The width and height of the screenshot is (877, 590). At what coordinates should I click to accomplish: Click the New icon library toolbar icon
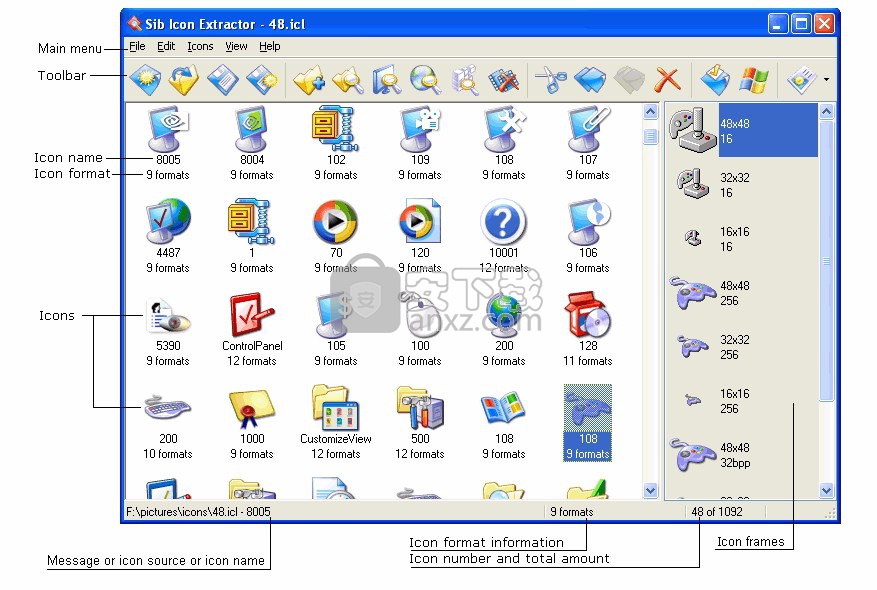point(145,79)
